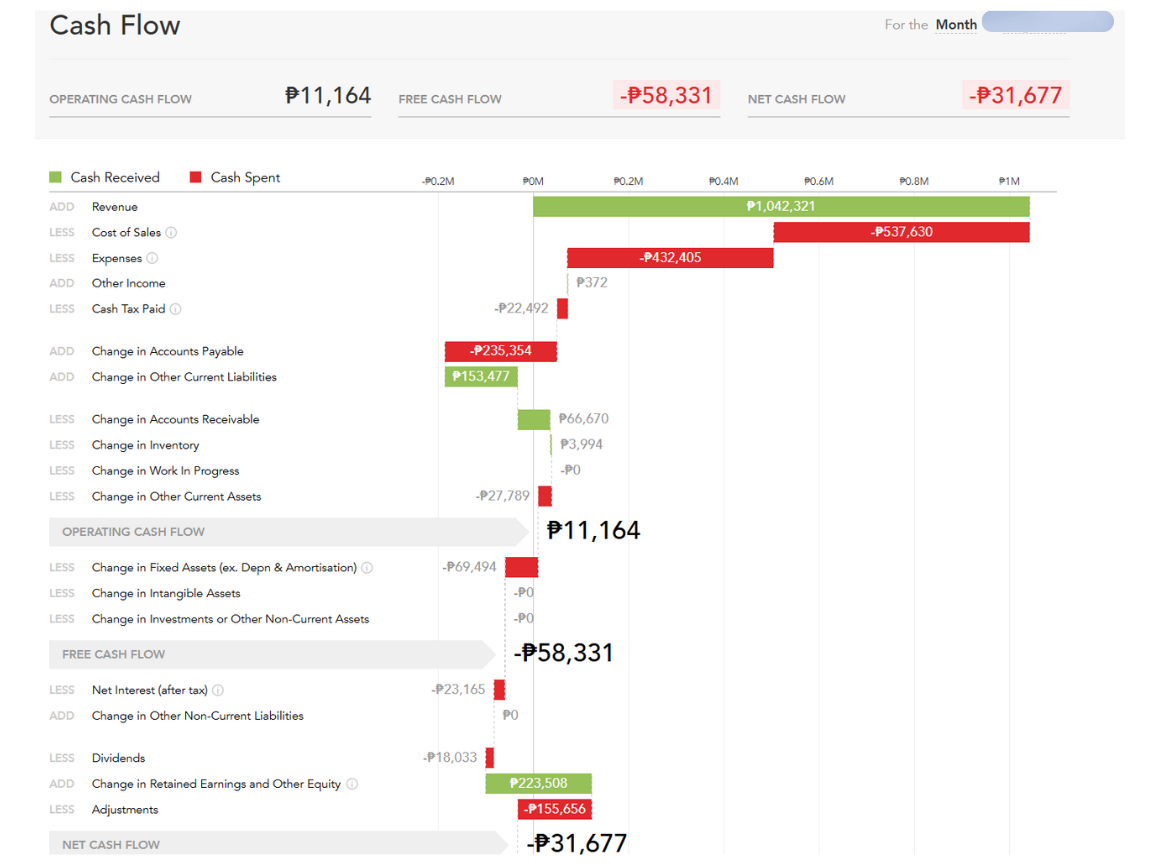
Task: Click the ₱1M axis tick label
Action: [x=1009, y=181]
